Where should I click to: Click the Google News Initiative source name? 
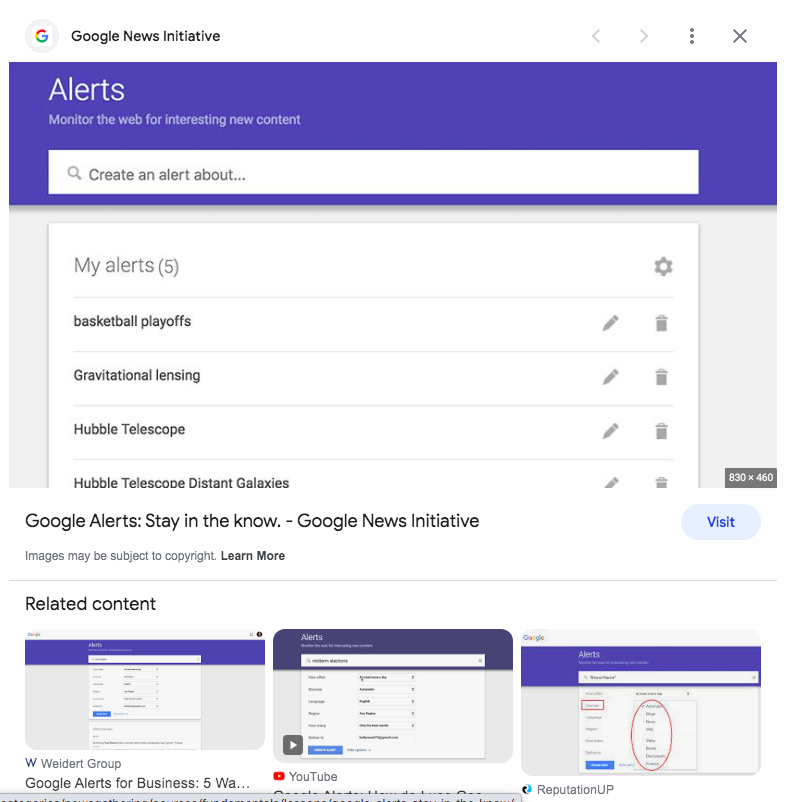tap(145, 36)
